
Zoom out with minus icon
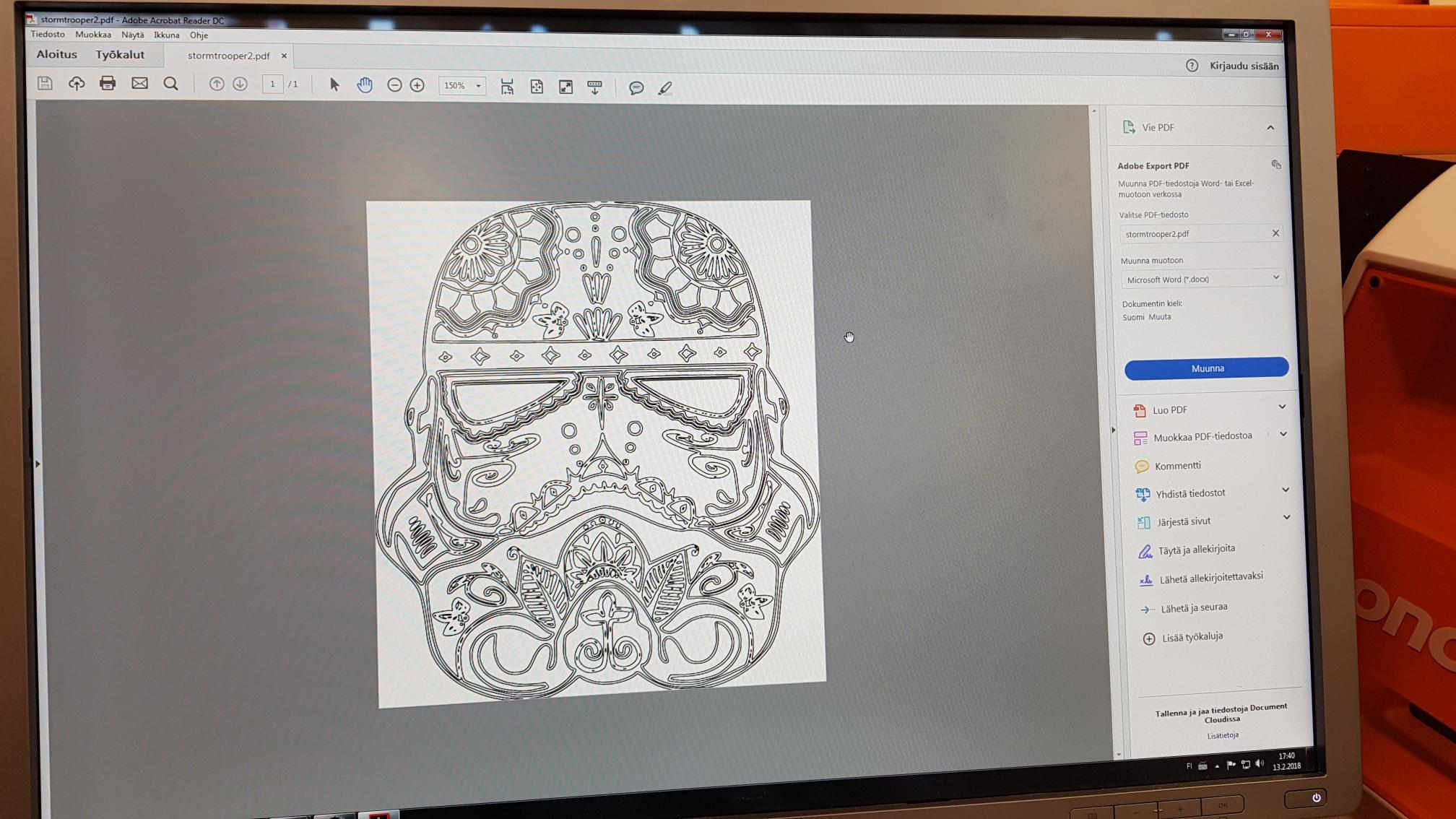tap(394, 85)
